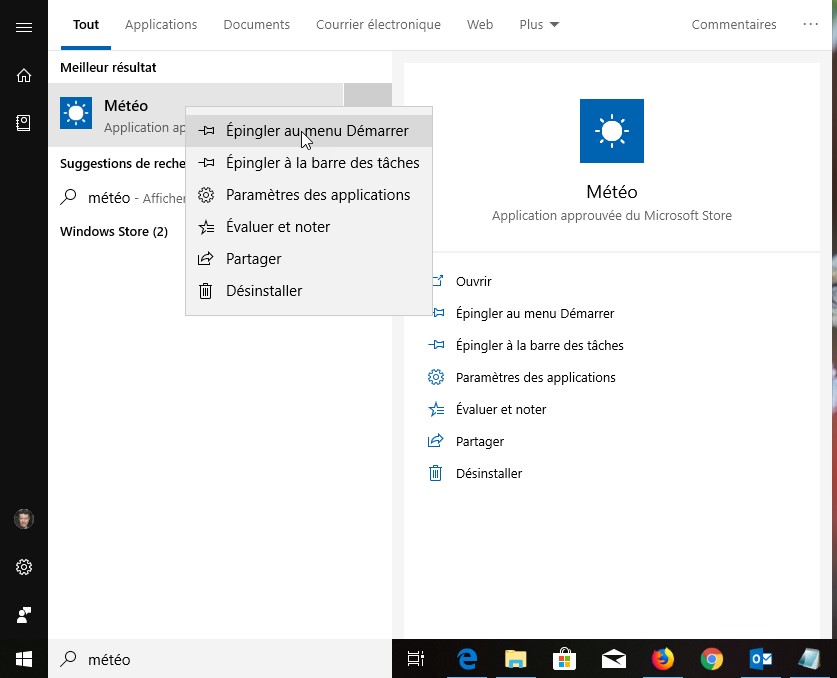
Task: Select Épingler à la barre des tâches in context menu
Action: pyautogui.click(x=322, y=163)
